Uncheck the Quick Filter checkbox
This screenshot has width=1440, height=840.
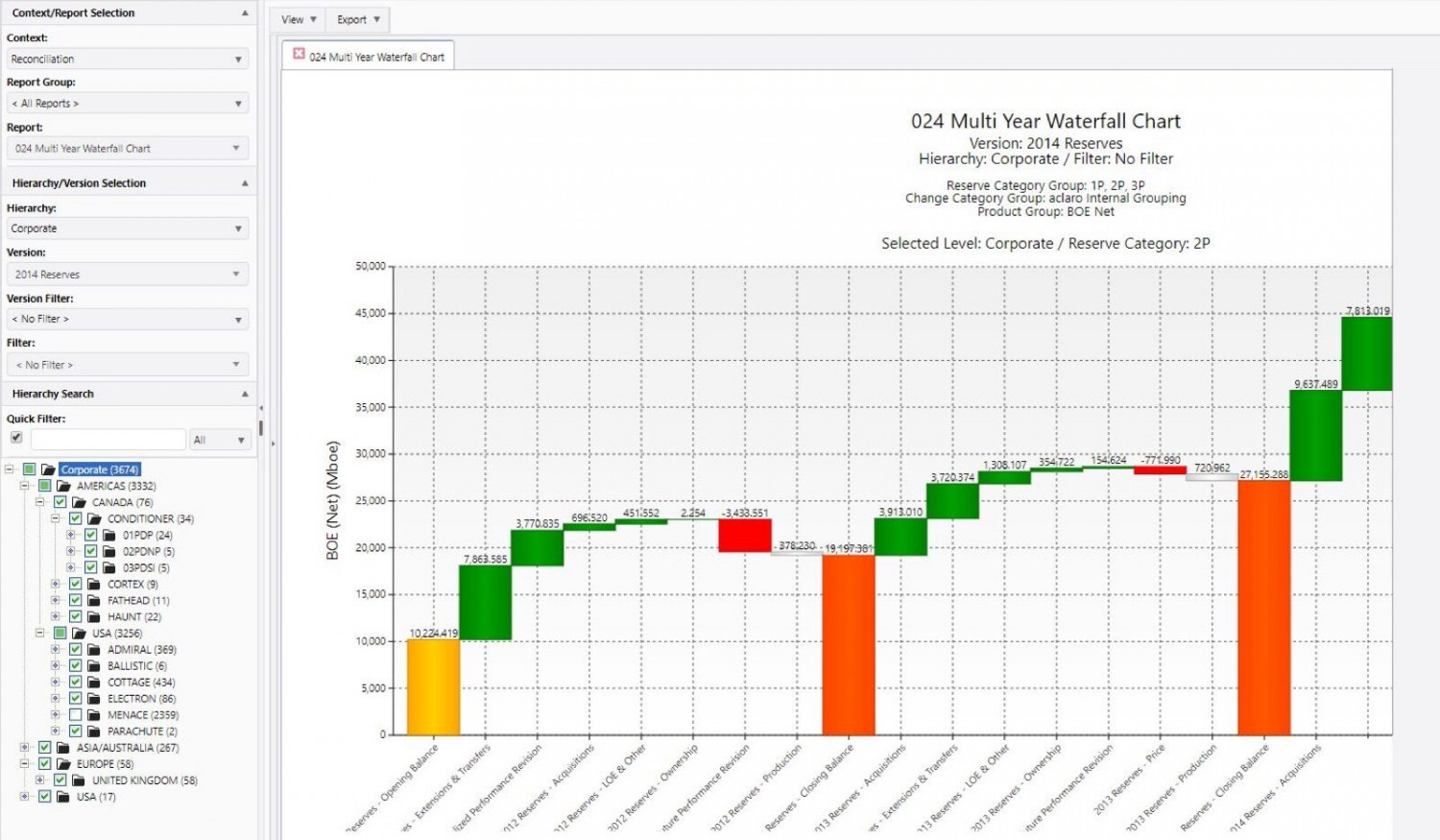[x=16, y=438]
